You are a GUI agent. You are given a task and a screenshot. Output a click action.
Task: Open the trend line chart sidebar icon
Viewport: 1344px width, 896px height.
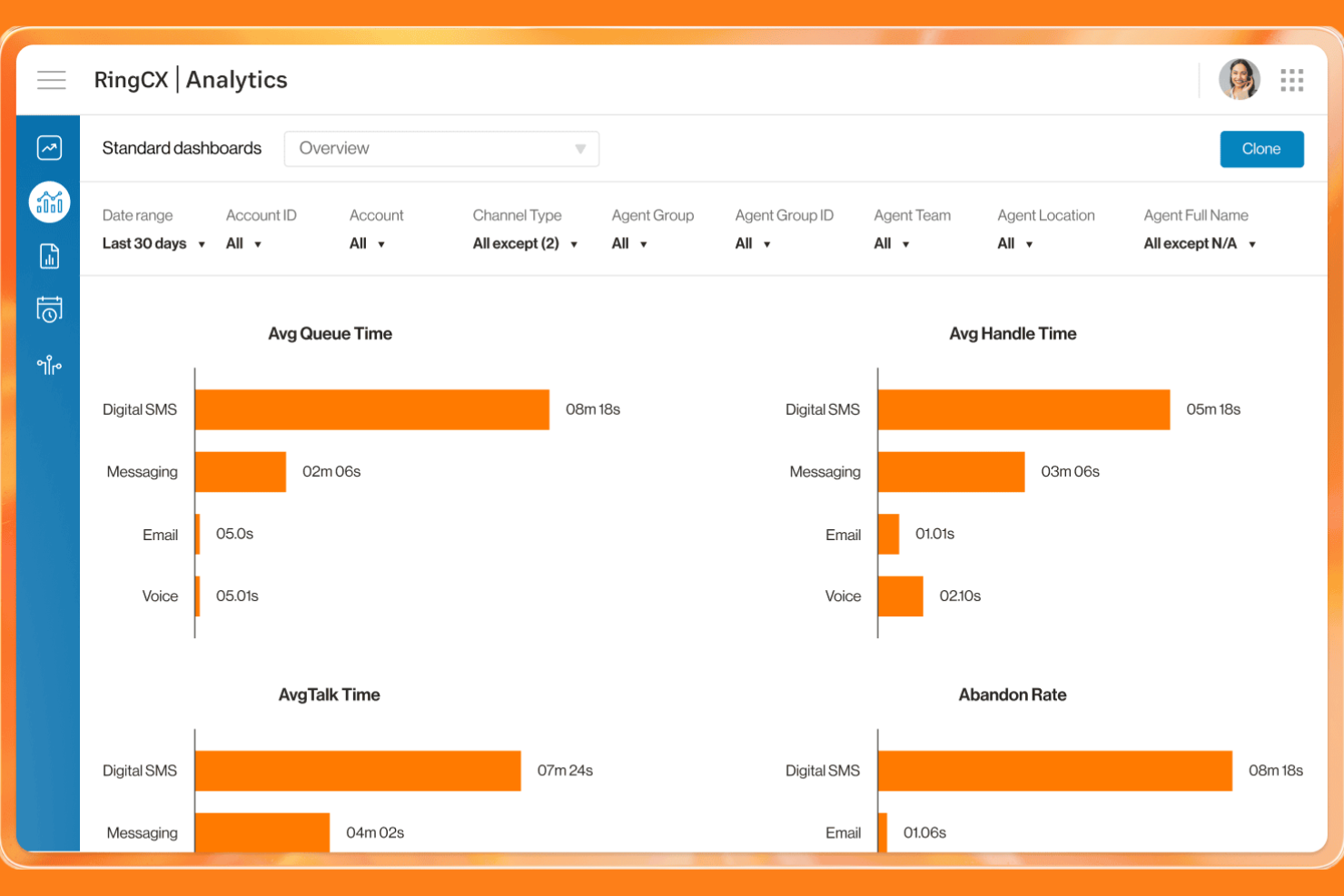coord(49,148)
